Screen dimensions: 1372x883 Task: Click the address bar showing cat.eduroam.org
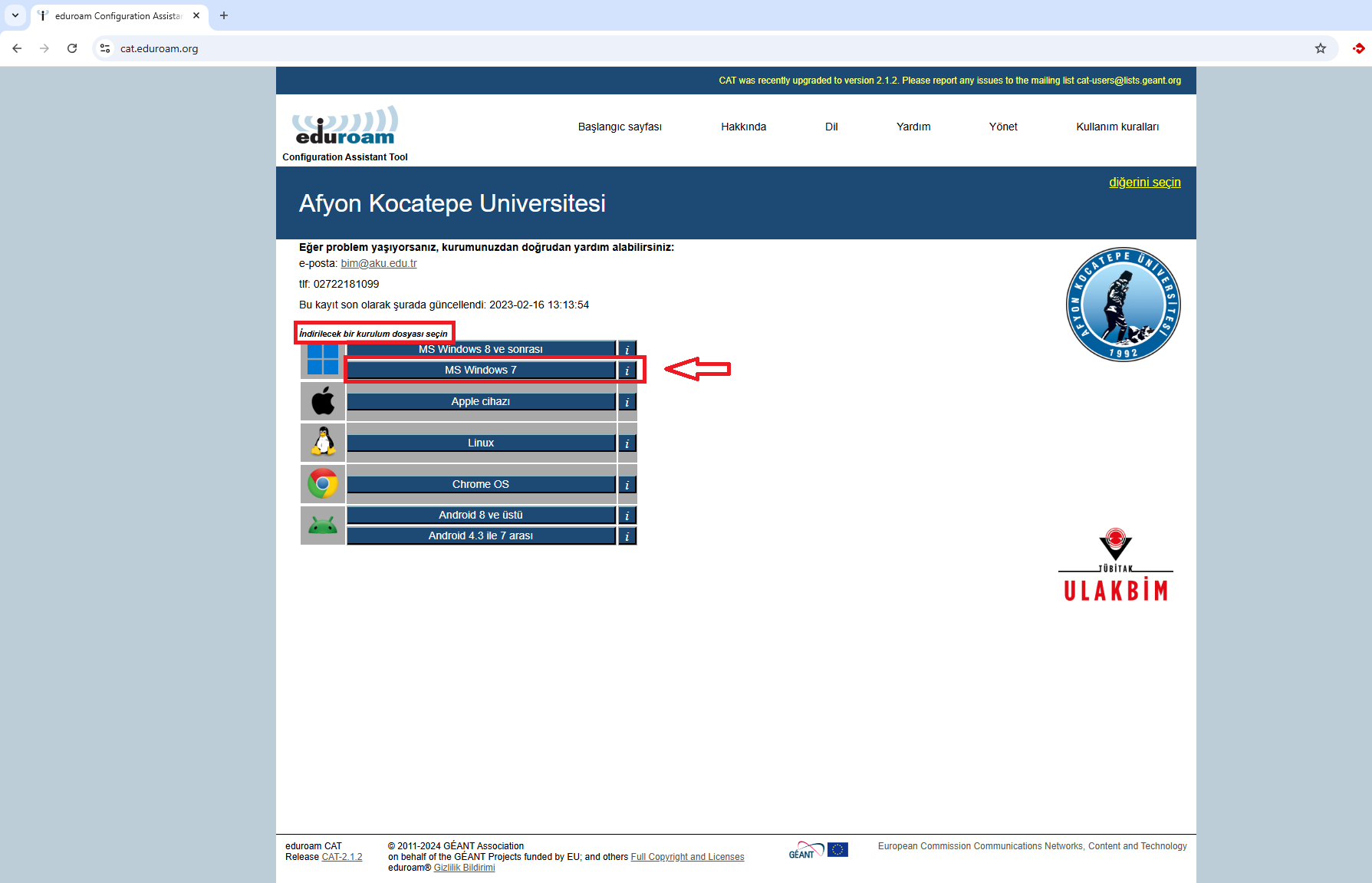coord(713,48)
